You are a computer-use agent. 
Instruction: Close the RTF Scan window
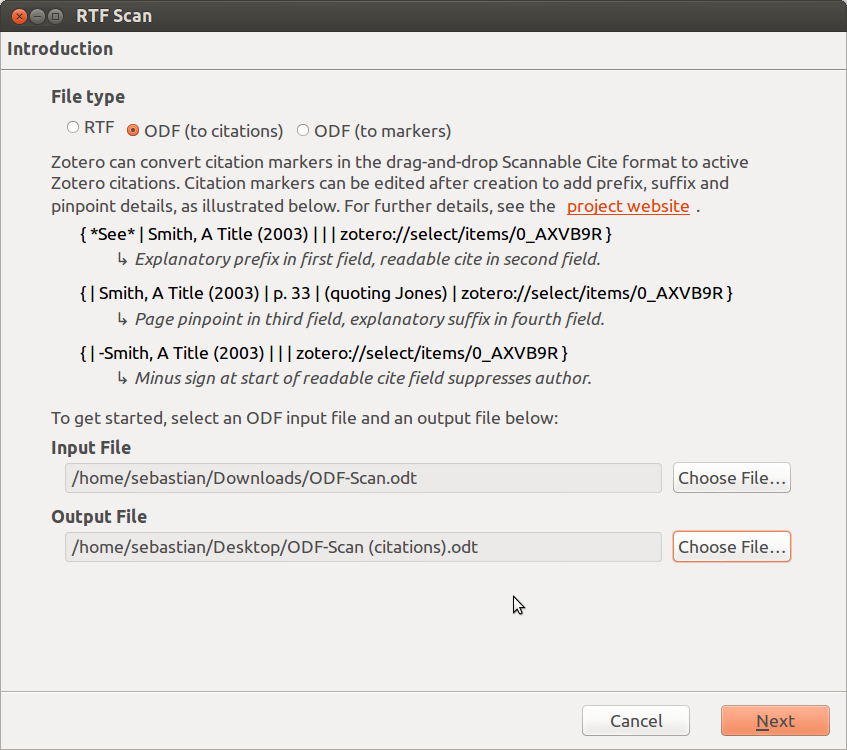pyautogui.click(x=19, y=16)
